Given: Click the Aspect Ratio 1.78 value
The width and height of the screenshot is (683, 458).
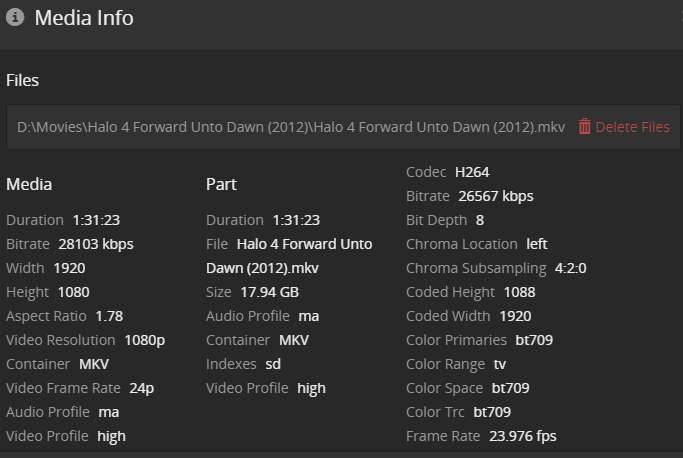Looking at the screenshot, I should tap(109, 316).
